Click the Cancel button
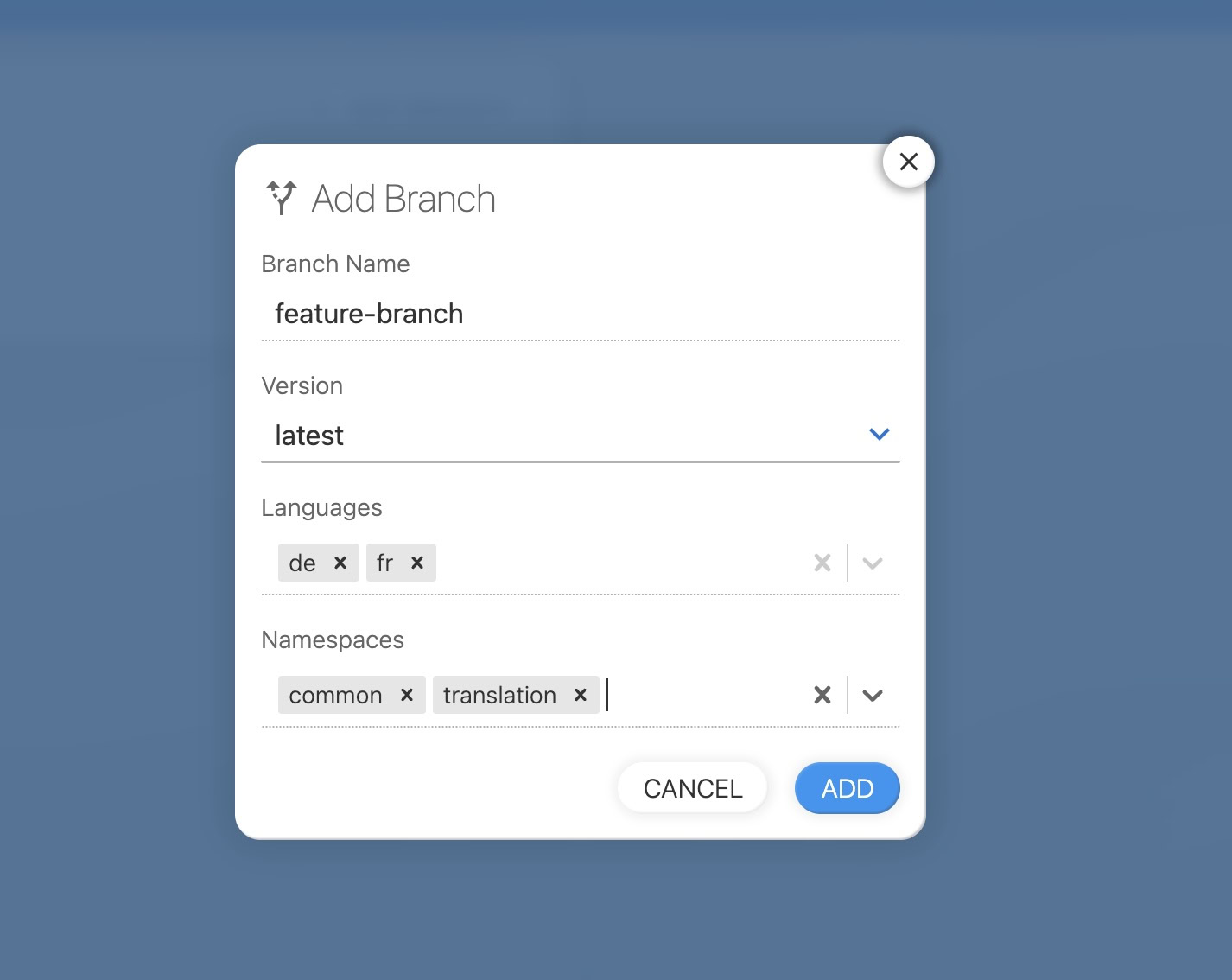The image size is (1232, 980). pyautogui.click(x=692, y=788)
